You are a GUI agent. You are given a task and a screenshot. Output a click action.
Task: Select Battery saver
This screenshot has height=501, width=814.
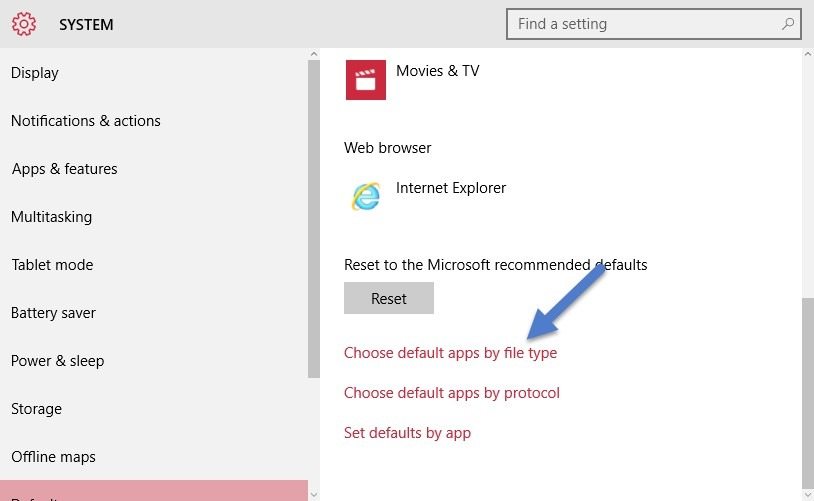click(53, 313)
